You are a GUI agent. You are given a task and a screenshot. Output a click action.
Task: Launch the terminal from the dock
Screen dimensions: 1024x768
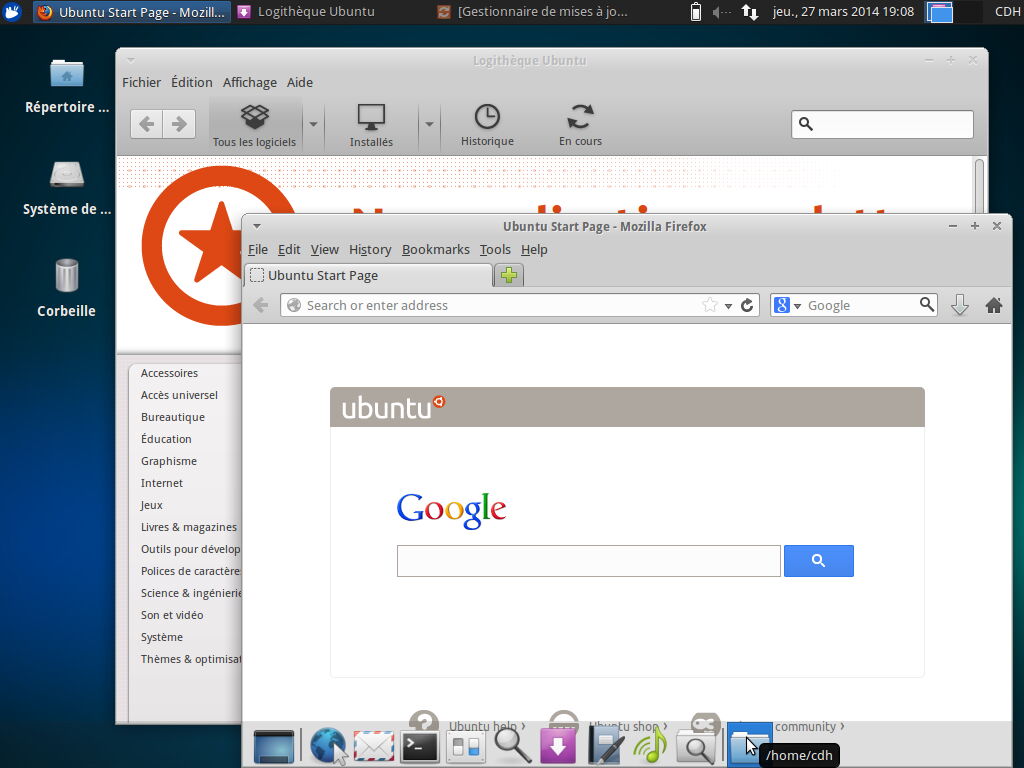pyautogui.click(x=418, y=745)
